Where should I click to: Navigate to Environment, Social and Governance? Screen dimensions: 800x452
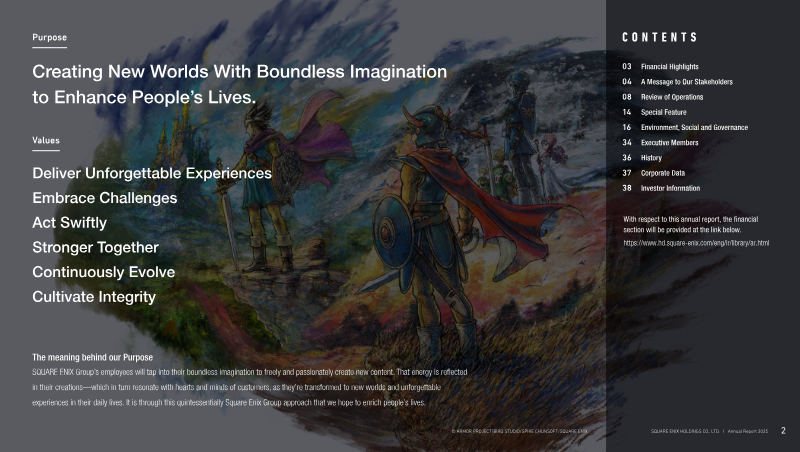694,128
